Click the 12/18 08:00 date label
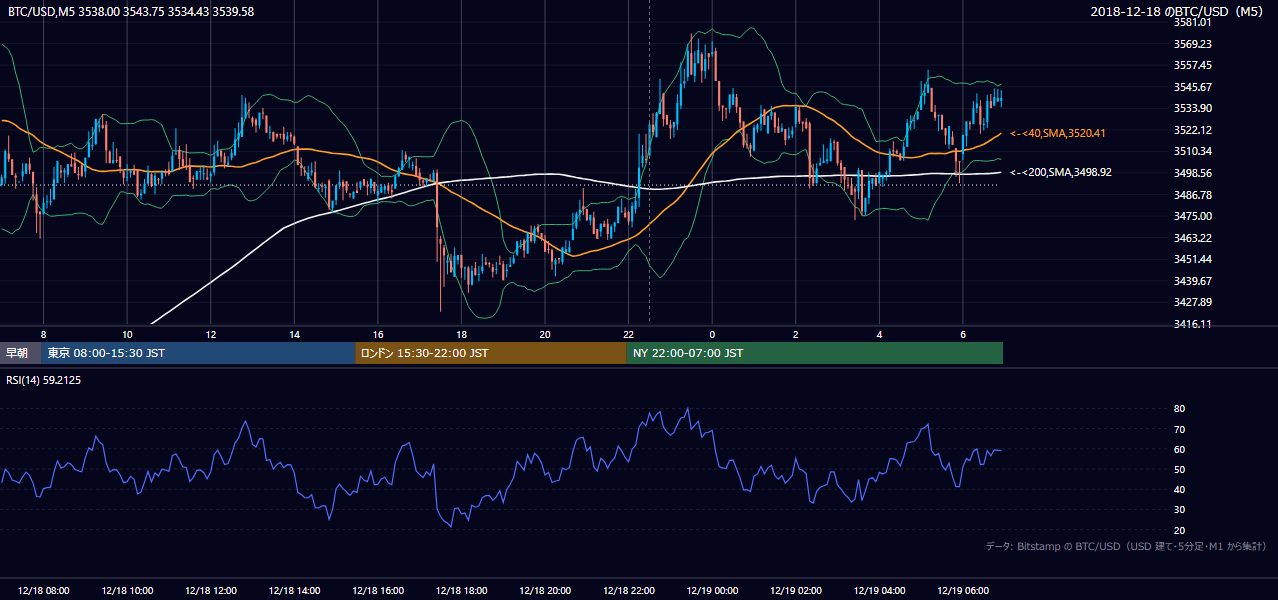 click(x=43, y=591)
